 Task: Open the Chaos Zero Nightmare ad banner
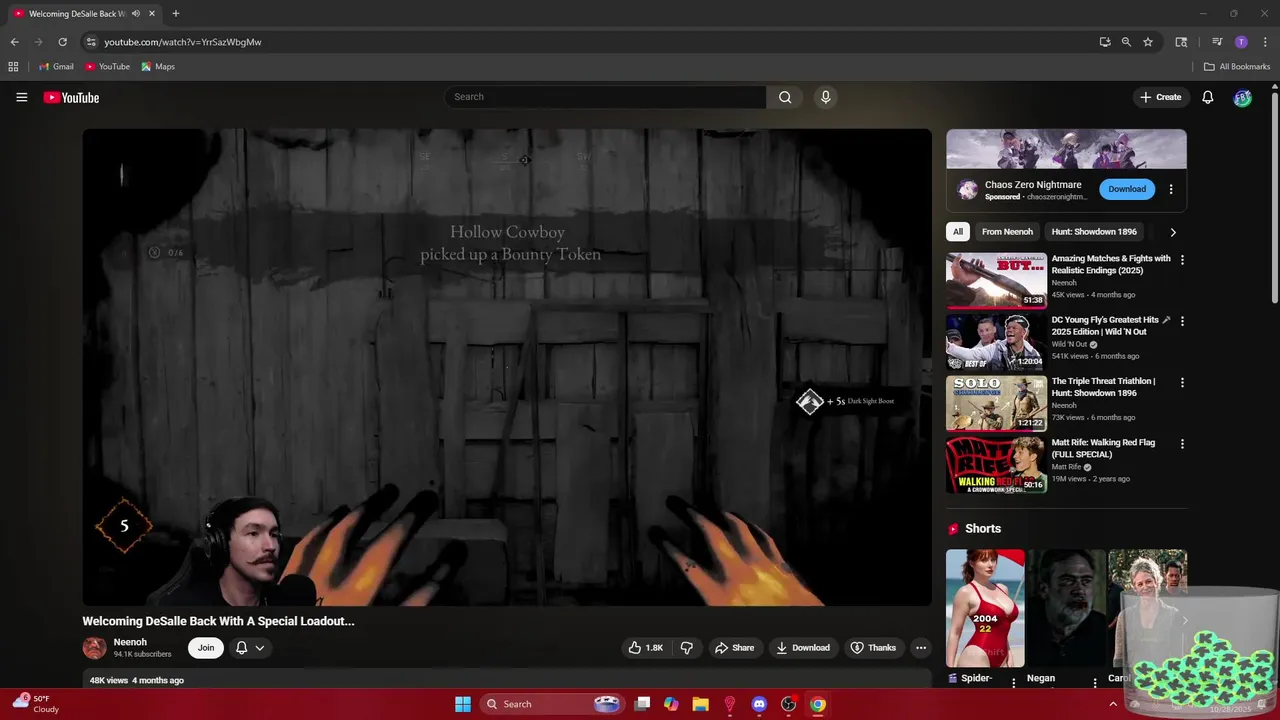[x=1066, y=149]
